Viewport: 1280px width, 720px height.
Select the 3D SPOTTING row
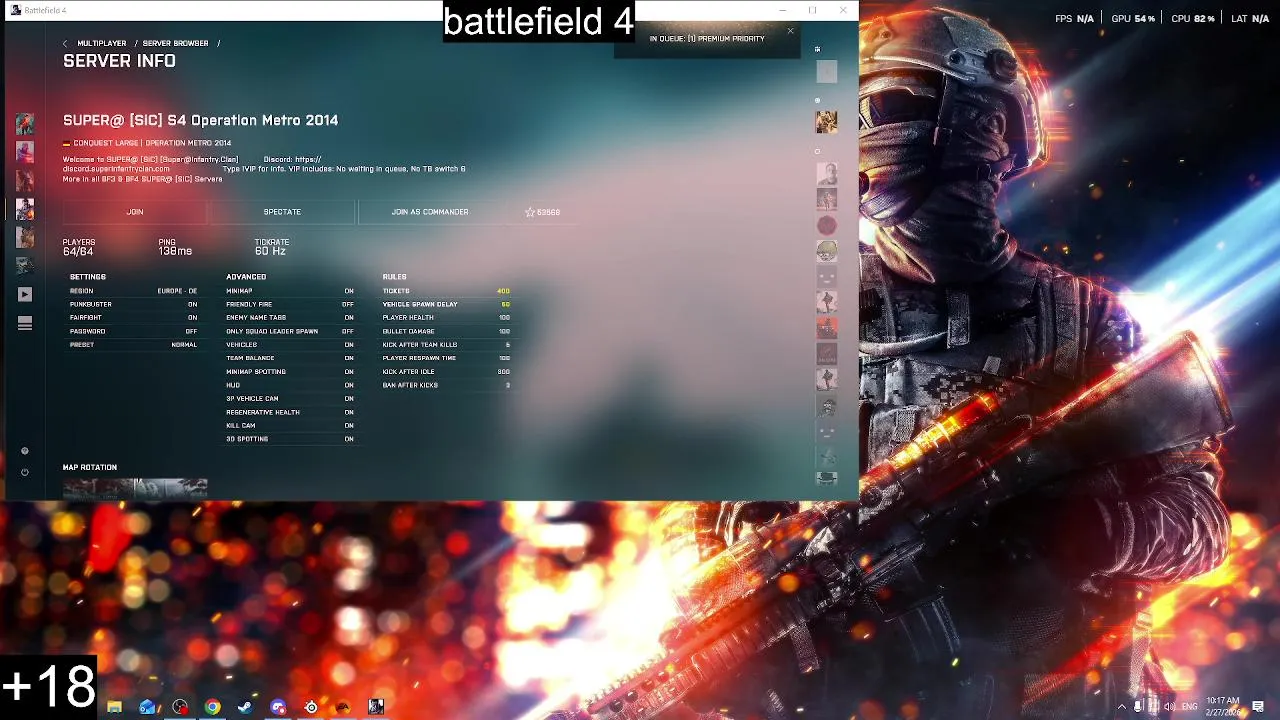[x=290, y=439]
